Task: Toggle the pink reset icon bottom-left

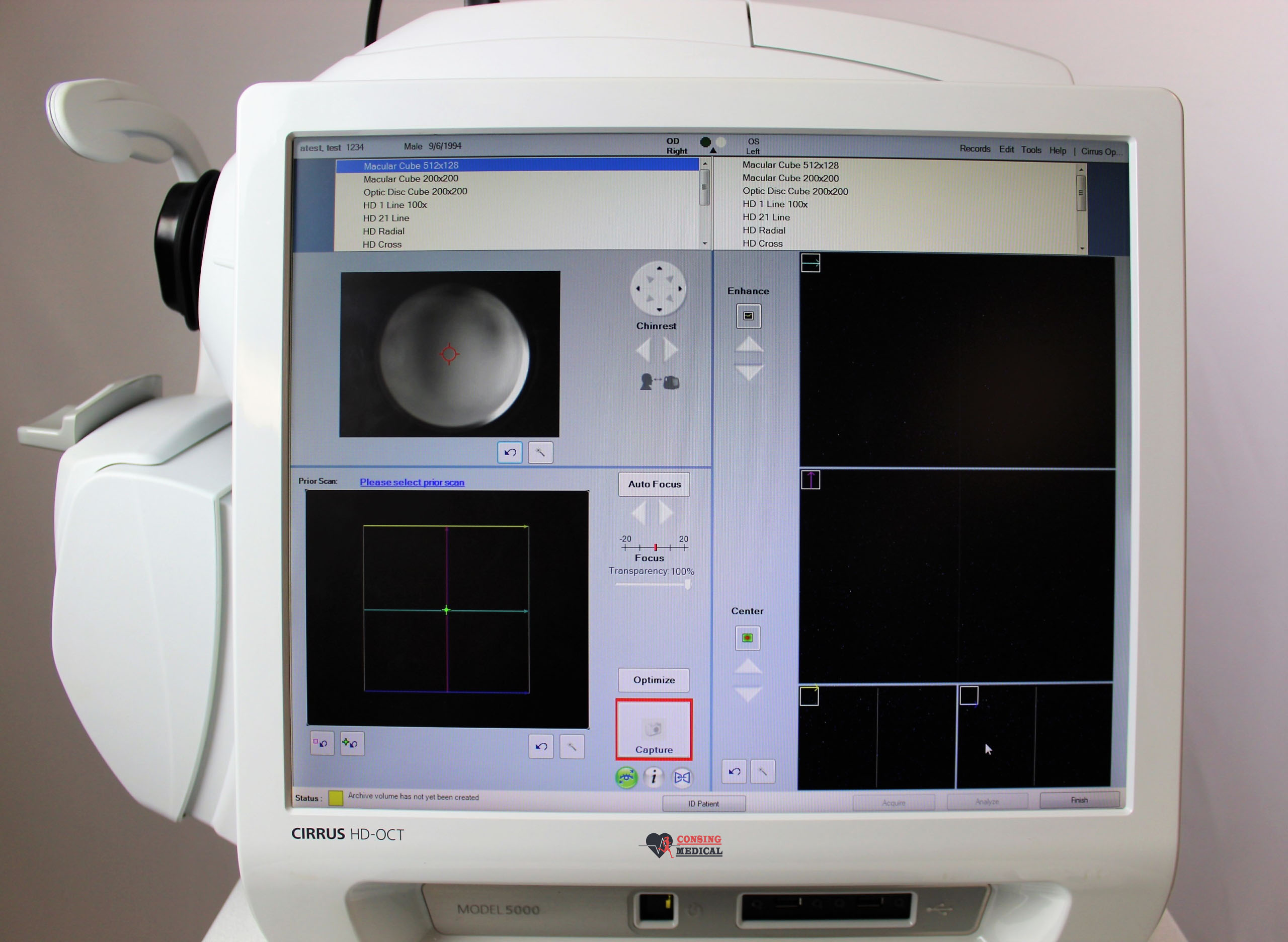Action: 321,744
